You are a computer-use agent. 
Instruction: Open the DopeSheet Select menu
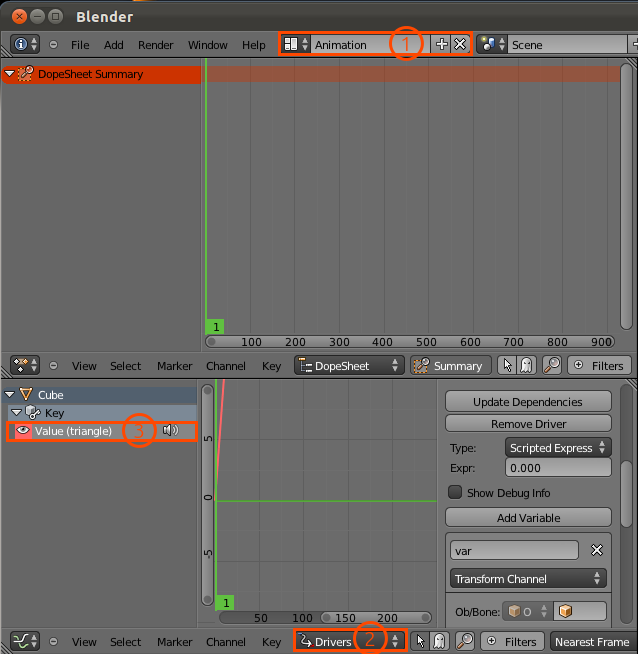(x=125, y=366)
